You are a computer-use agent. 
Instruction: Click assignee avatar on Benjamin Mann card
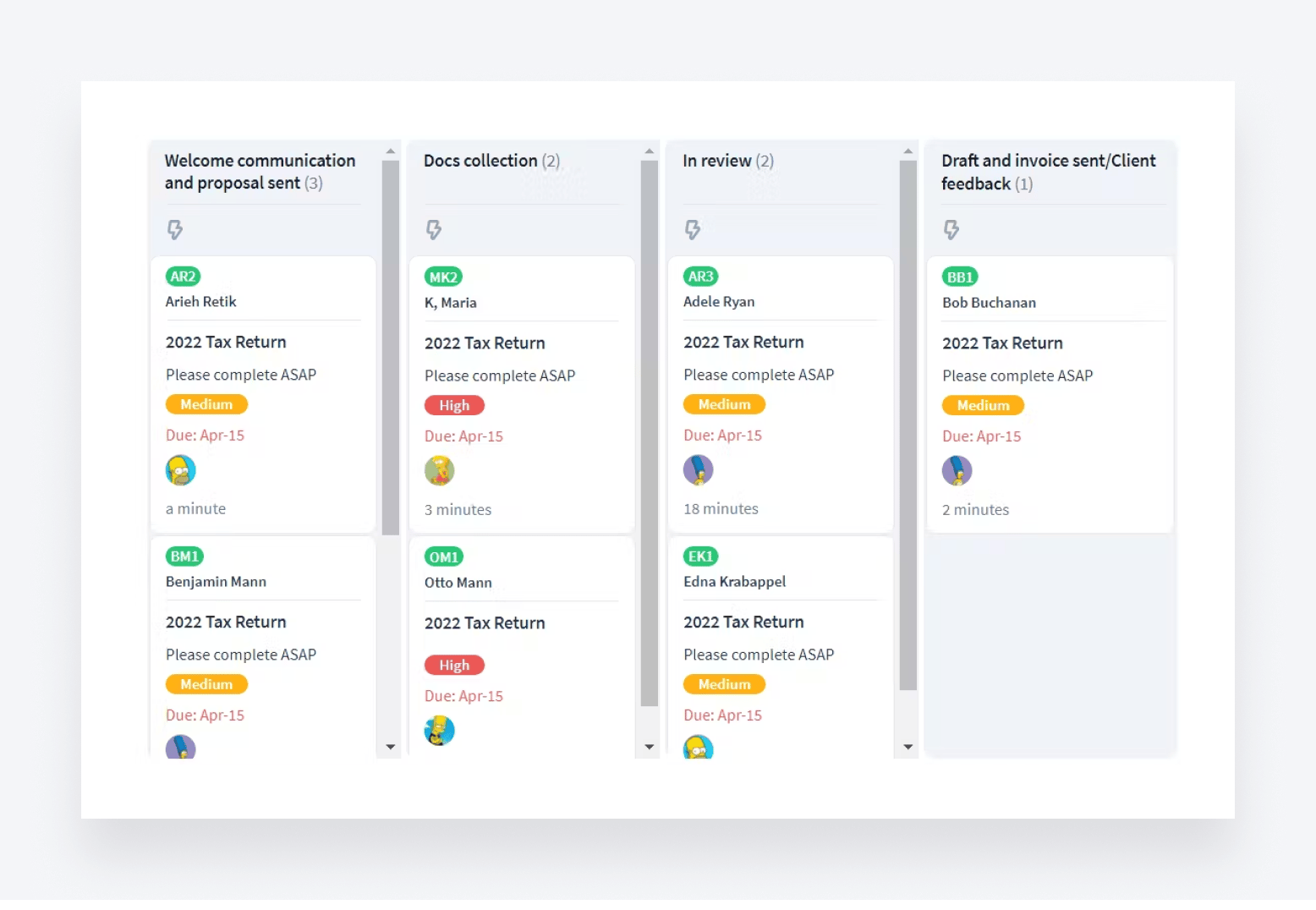(x=181, y=747)
